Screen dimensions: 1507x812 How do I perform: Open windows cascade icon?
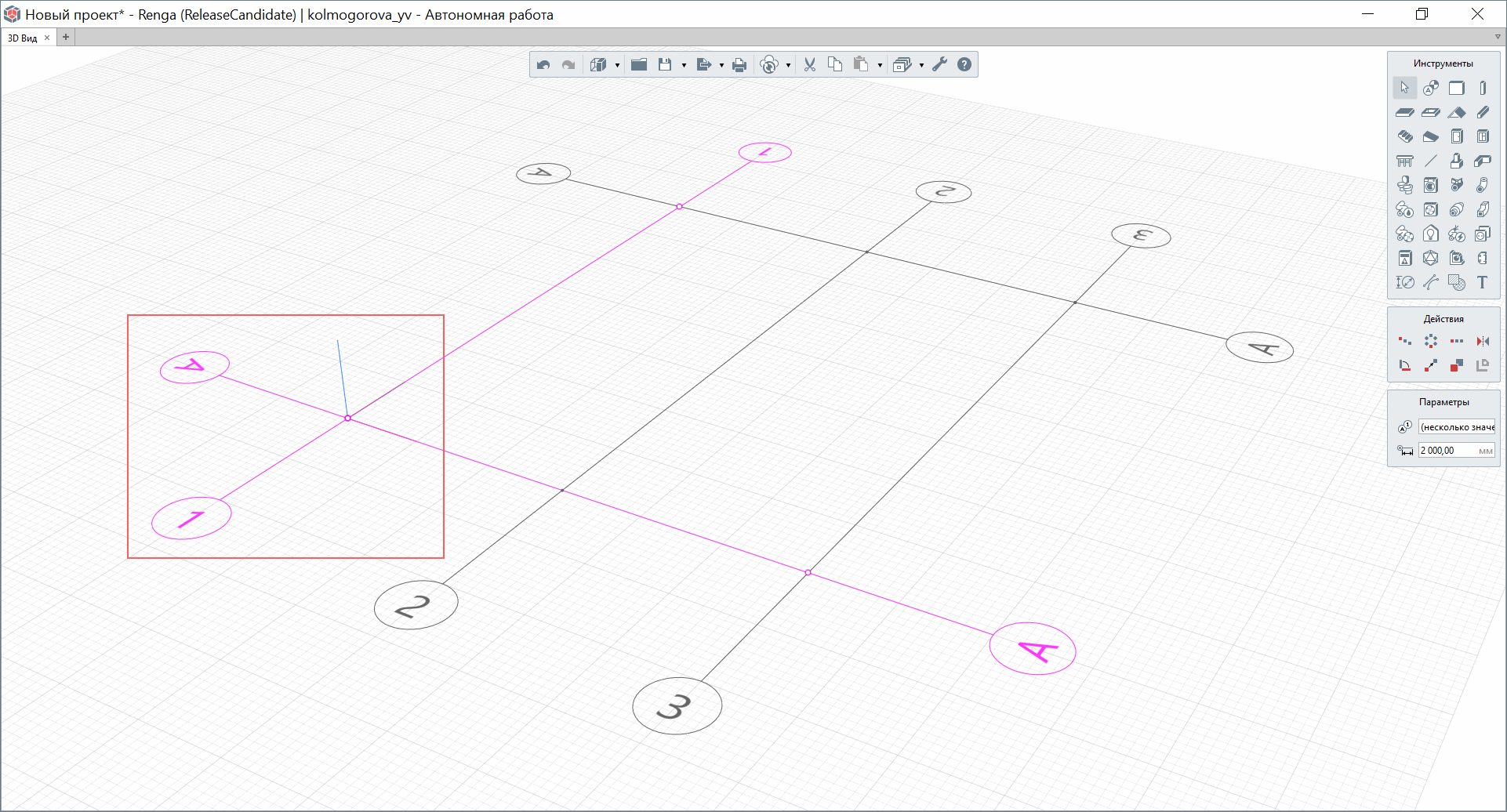pyautogui.click(x=902, y=64)
